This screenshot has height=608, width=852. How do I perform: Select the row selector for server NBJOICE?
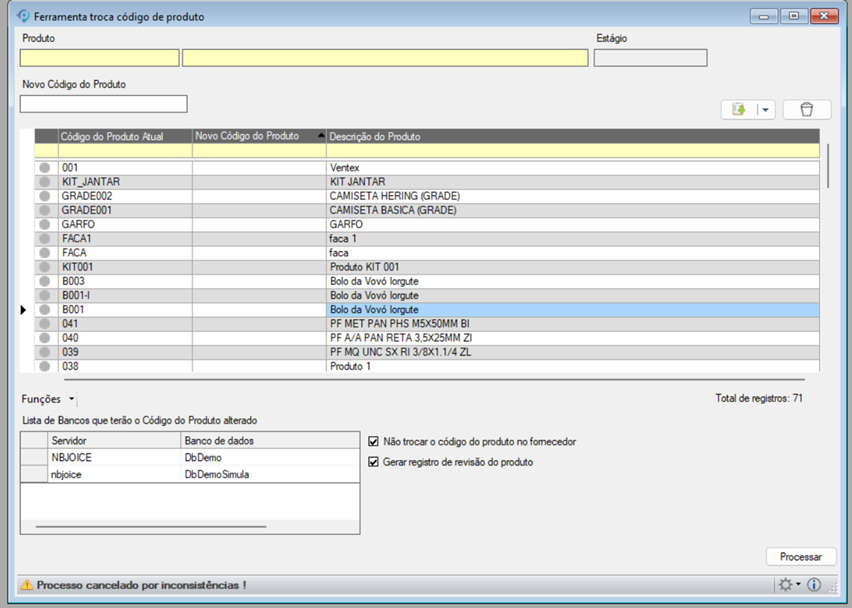coord(34,457)
